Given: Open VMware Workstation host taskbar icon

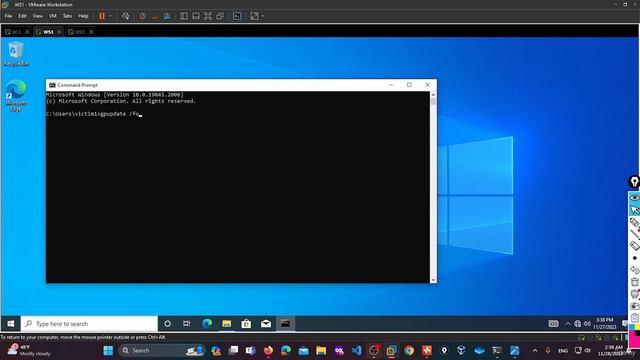Looking at the screenshot, I should tap(391, 351).
